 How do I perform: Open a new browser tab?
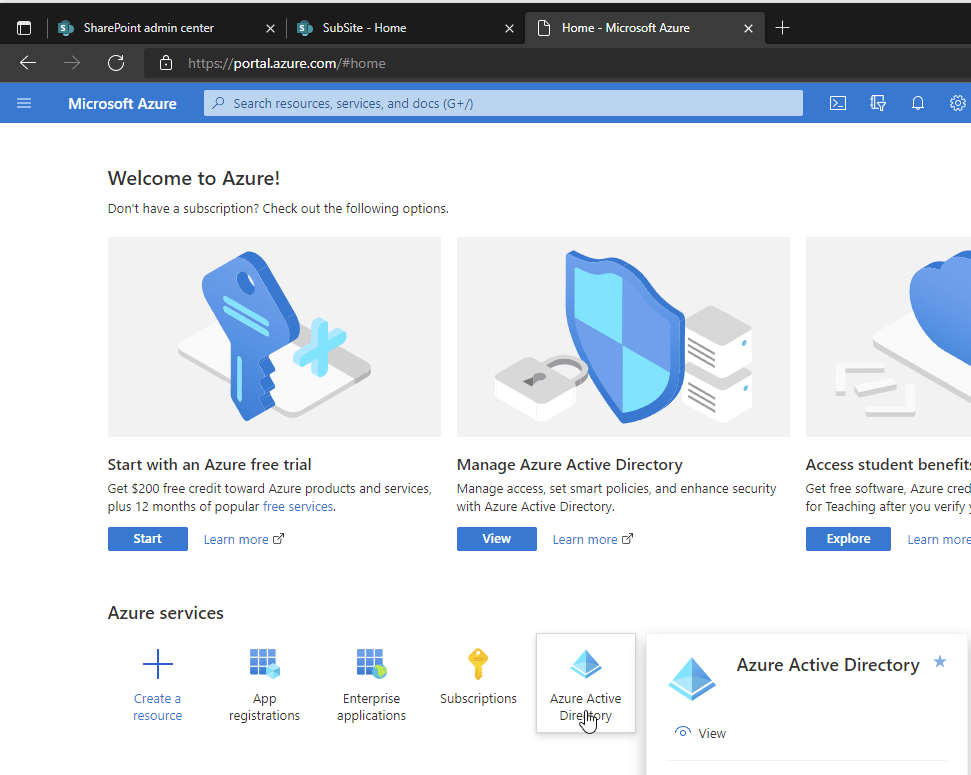click(x=782, y=27)
